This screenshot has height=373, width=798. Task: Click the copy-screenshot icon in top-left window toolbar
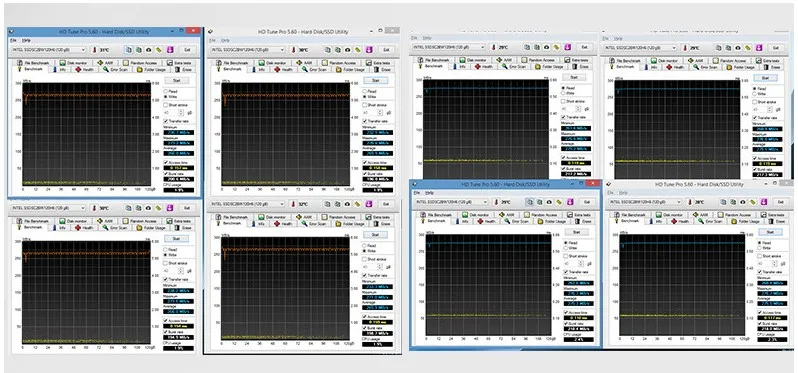[x=138, y=50]
